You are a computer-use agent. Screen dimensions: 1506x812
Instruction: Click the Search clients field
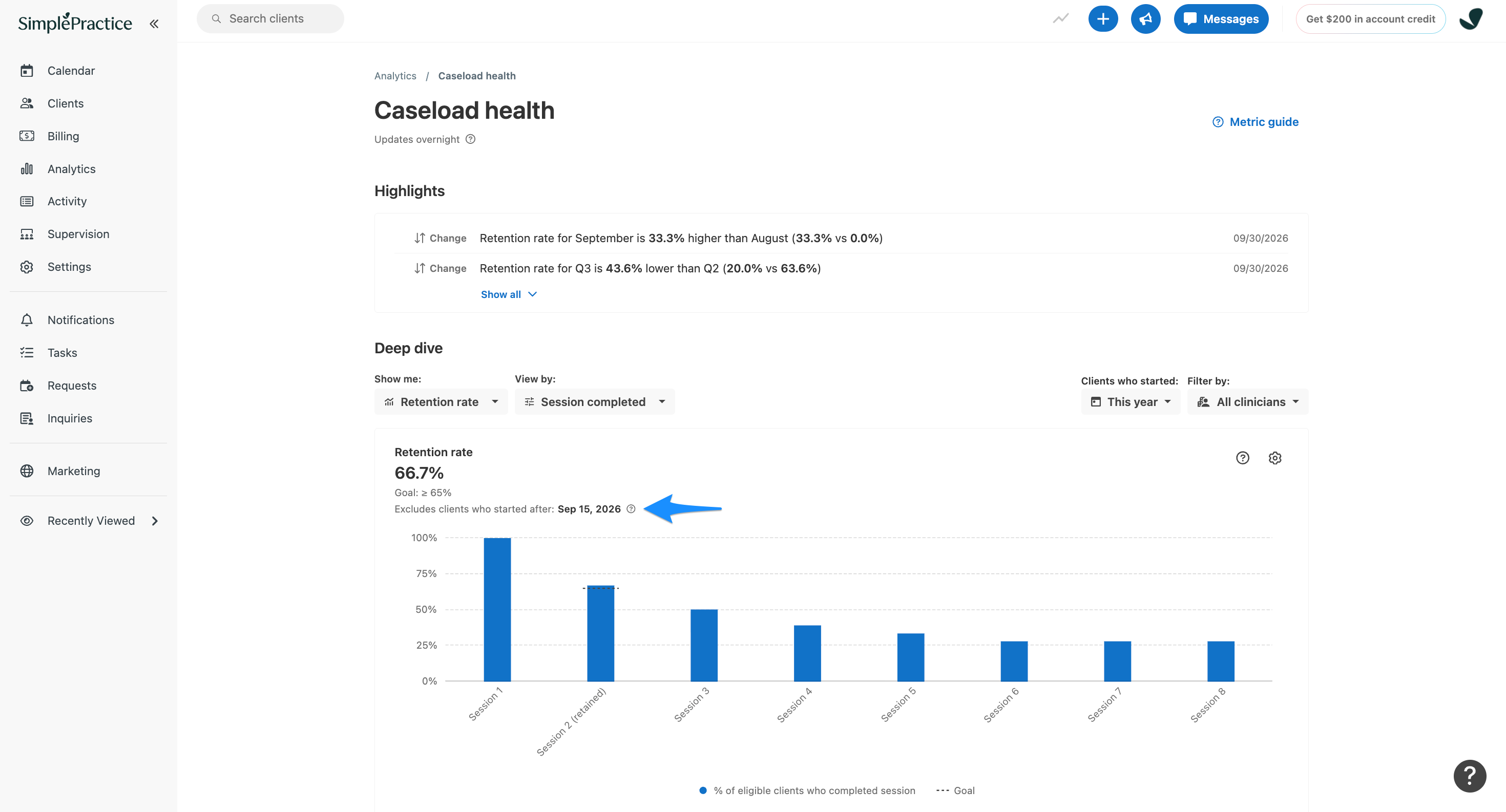(270, 19)
